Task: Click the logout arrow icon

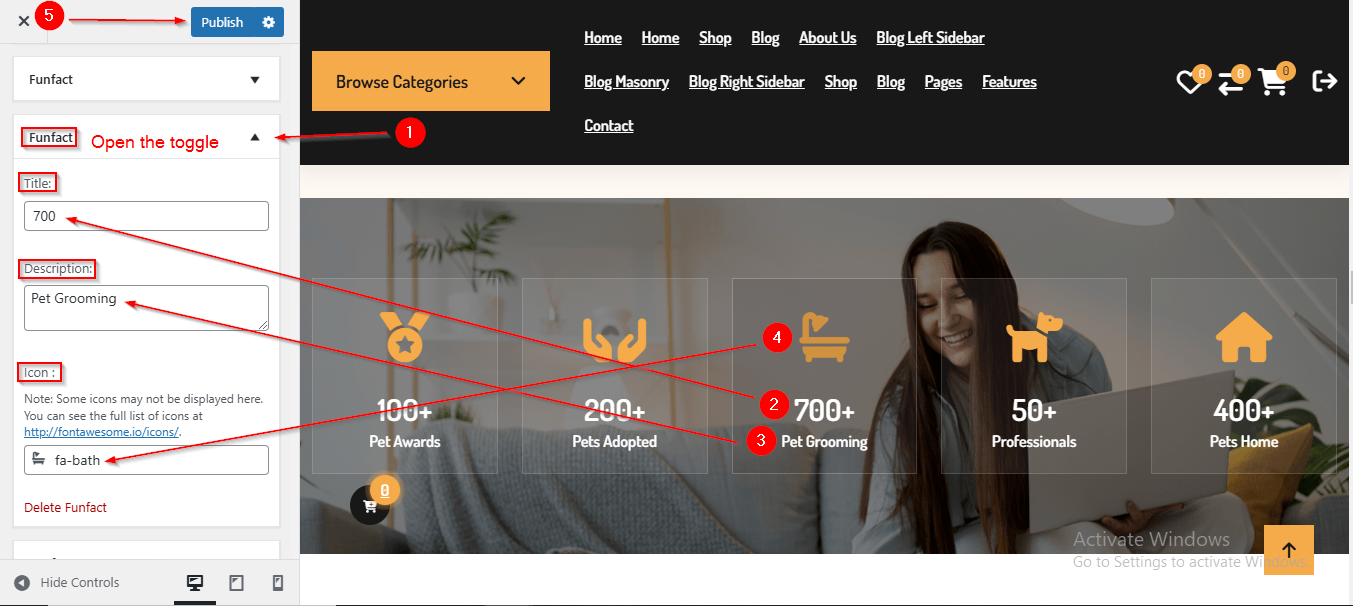Action: tap(1324, 81)
